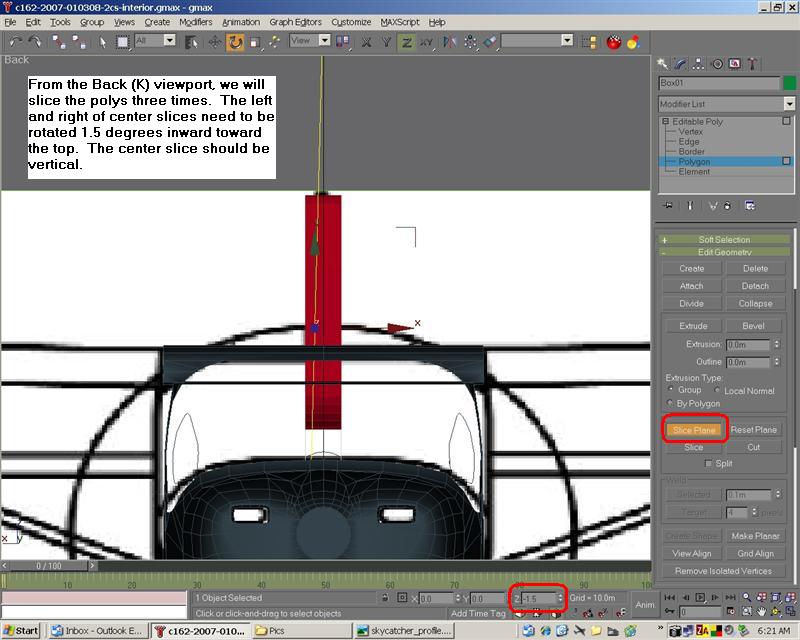Adjust the Extrusion amount spinner arrows
Screen dimensions: 800x640
pyautogui.click(x=777, y=344)
